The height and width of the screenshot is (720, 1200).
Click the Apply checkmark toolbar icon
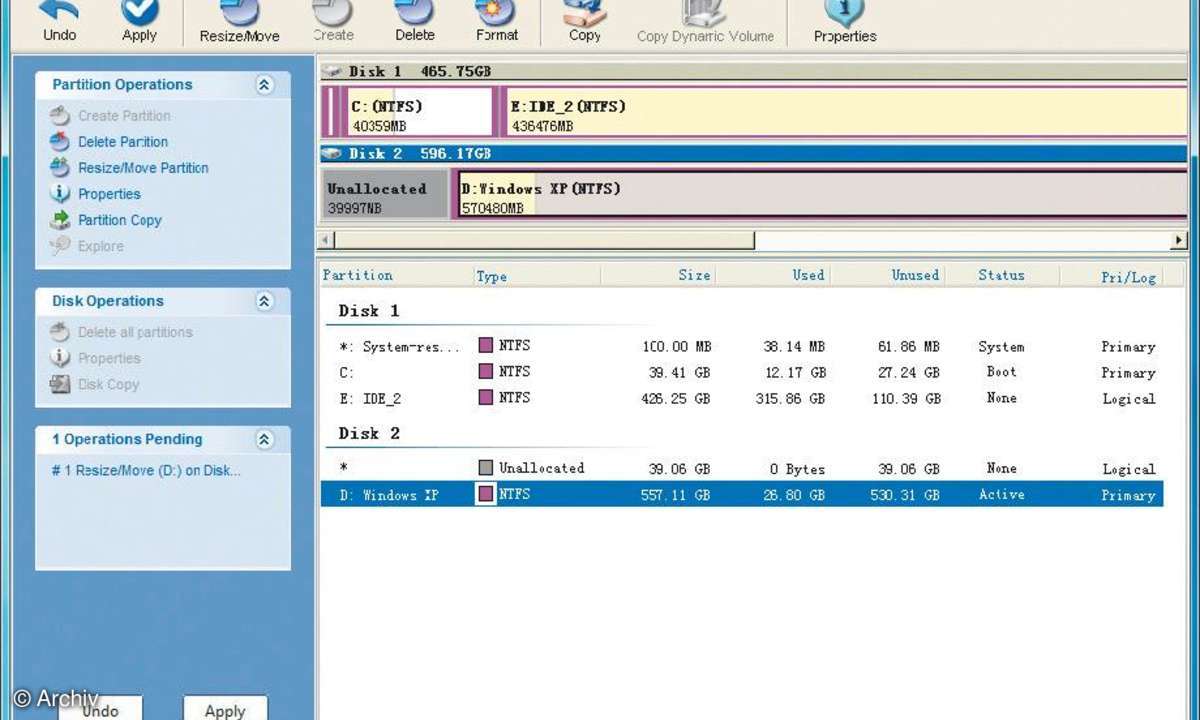click(x=139, y=11)
